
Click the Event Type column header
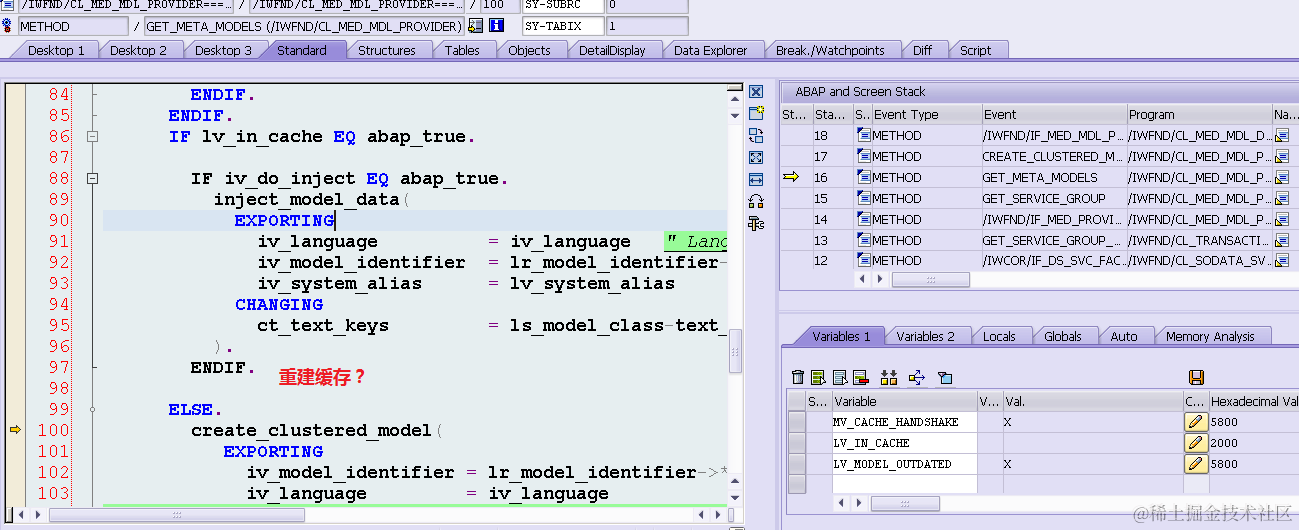(x=925, y=114)
